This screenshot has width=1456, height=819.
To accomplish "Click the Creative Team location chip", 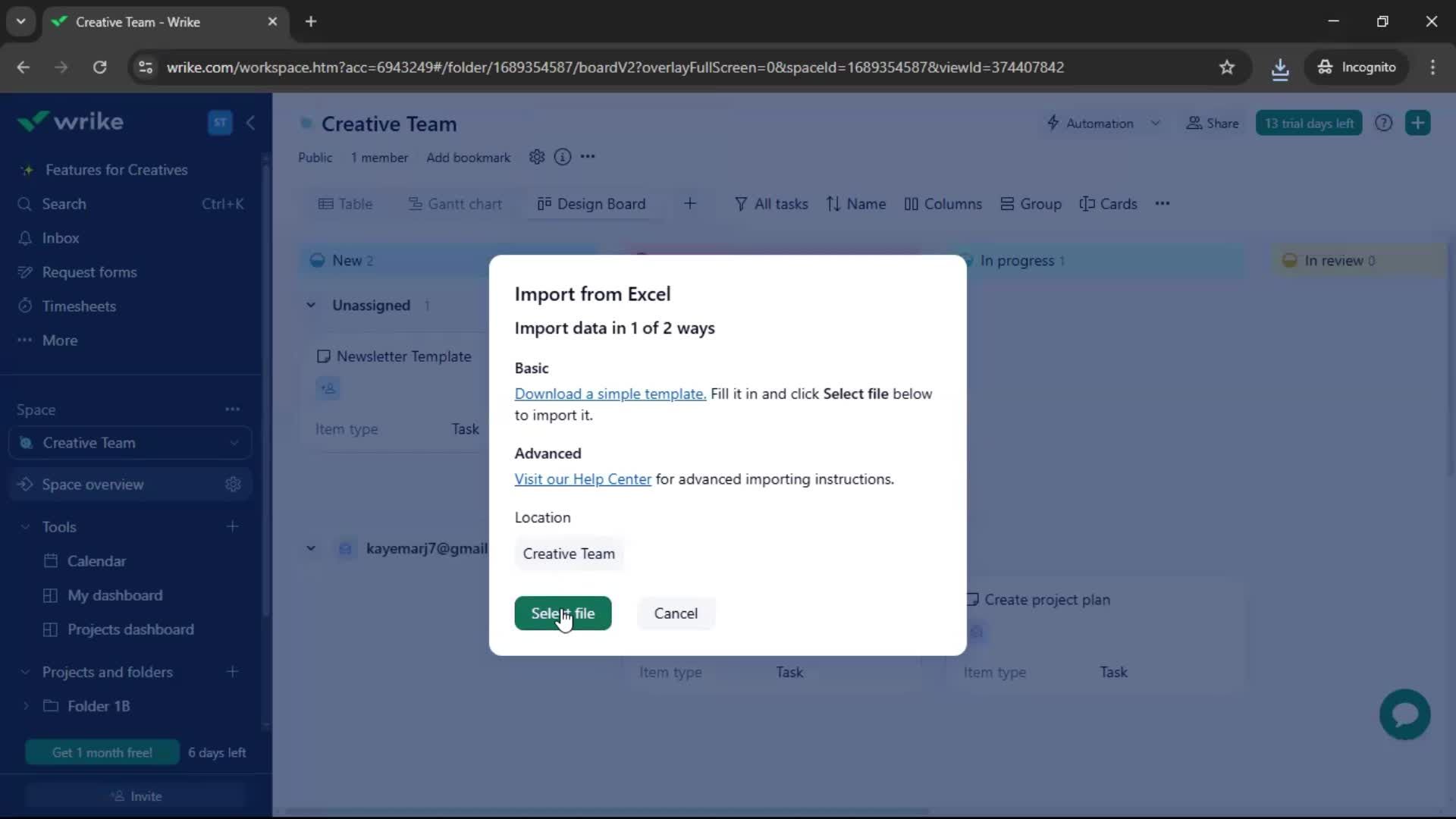I will coord(569,554).
